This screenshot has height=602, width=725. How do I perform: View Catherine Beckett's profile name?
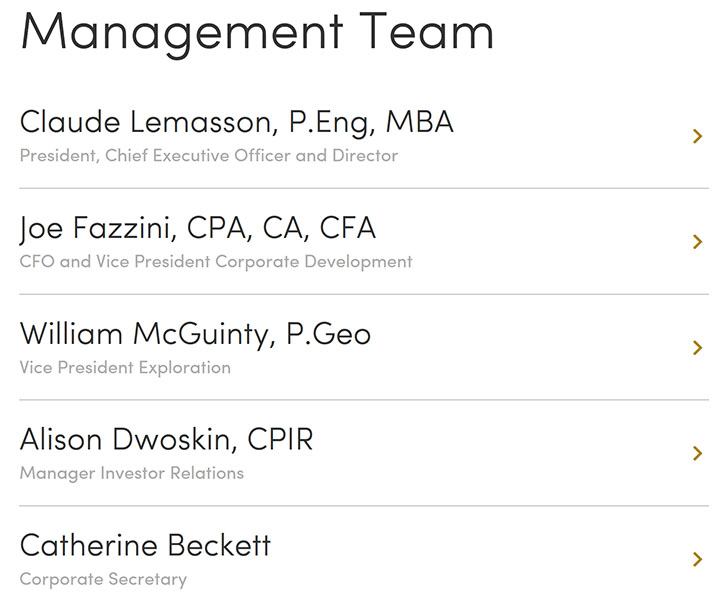(145, 545)
